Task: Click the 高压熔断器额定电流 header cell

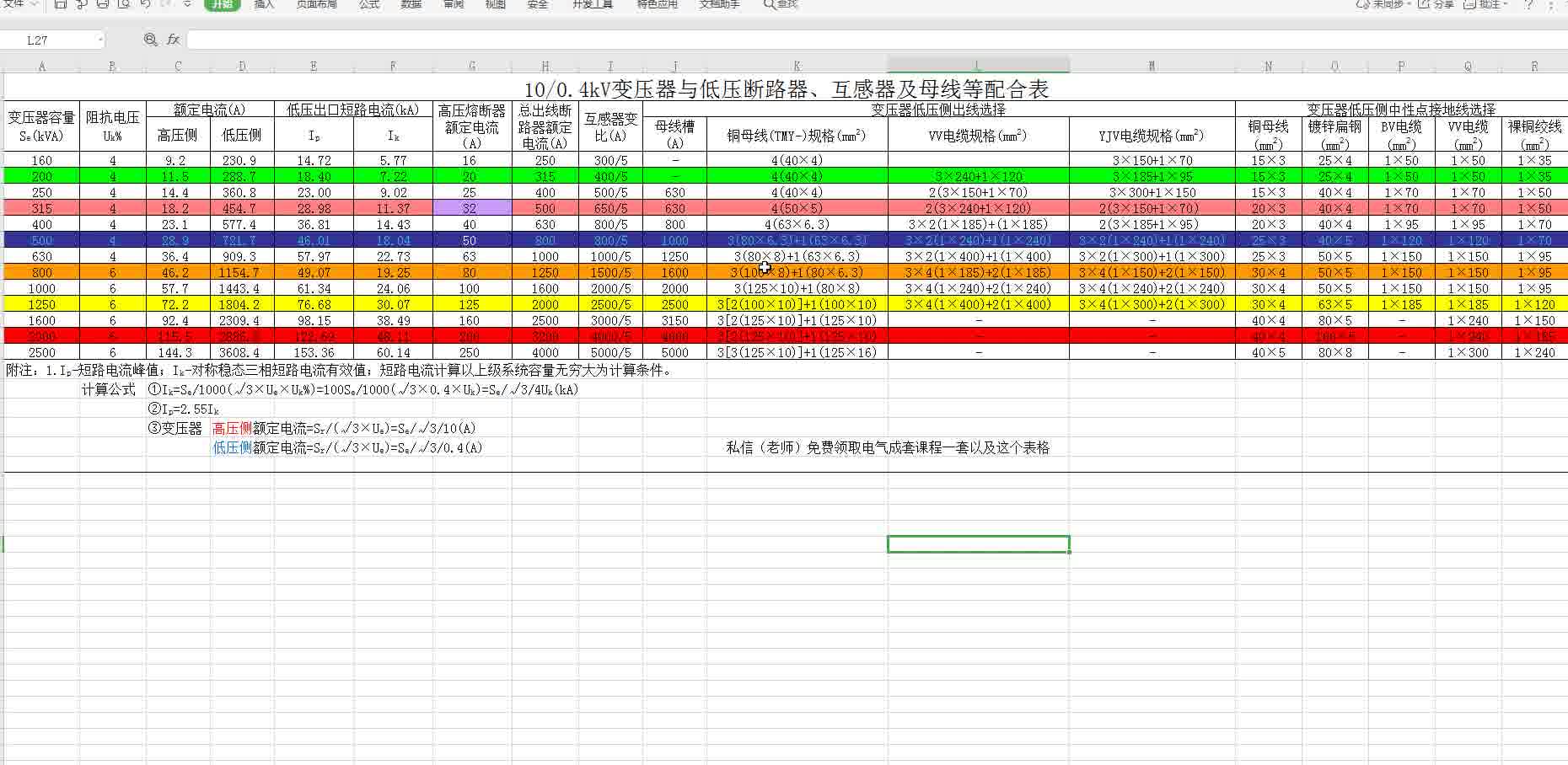Action: pos(471,126)
